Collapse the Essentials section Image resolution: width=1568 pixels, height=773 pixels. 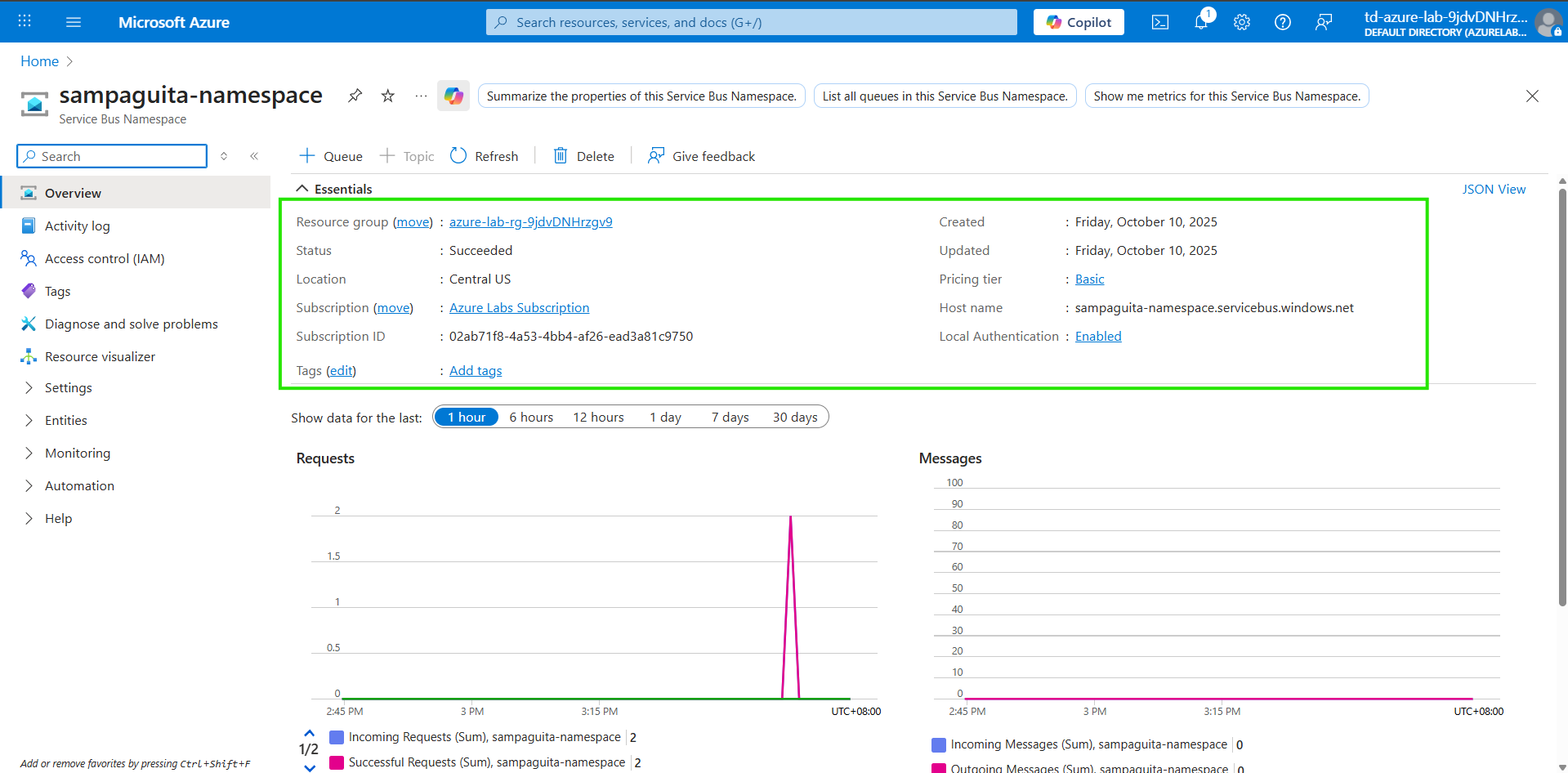(x=302, y=189)
